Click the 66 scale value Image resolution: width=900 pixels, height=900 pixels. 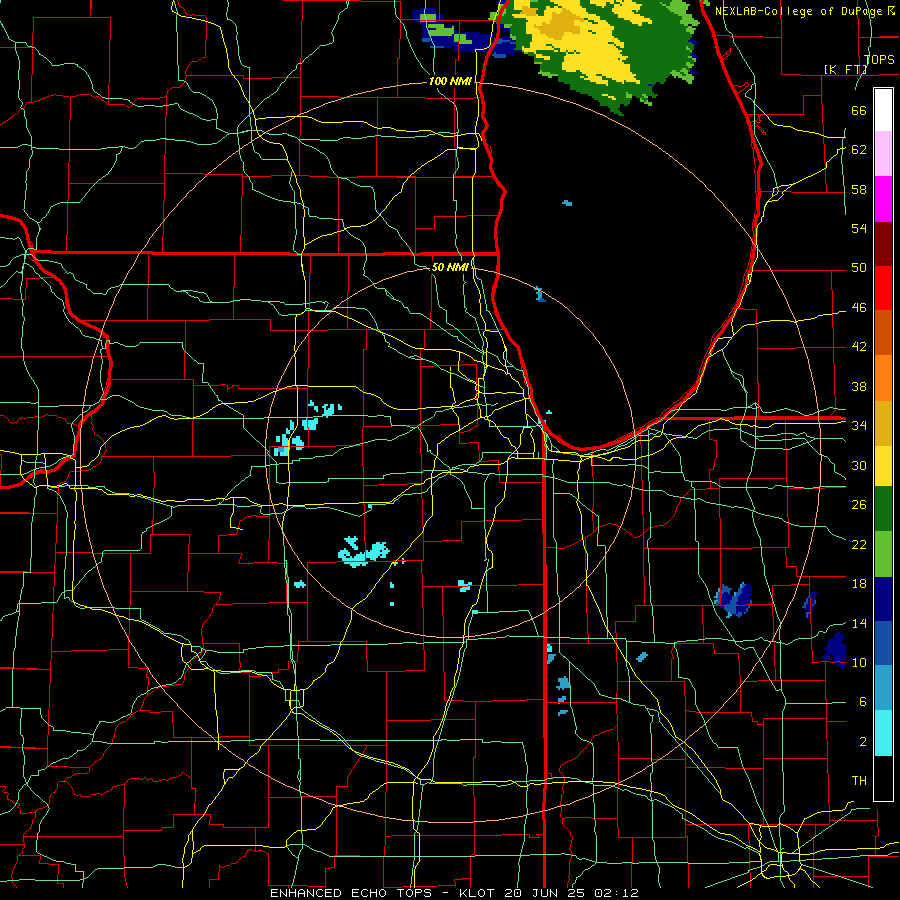pyautogui.click(x=859, y=110)
